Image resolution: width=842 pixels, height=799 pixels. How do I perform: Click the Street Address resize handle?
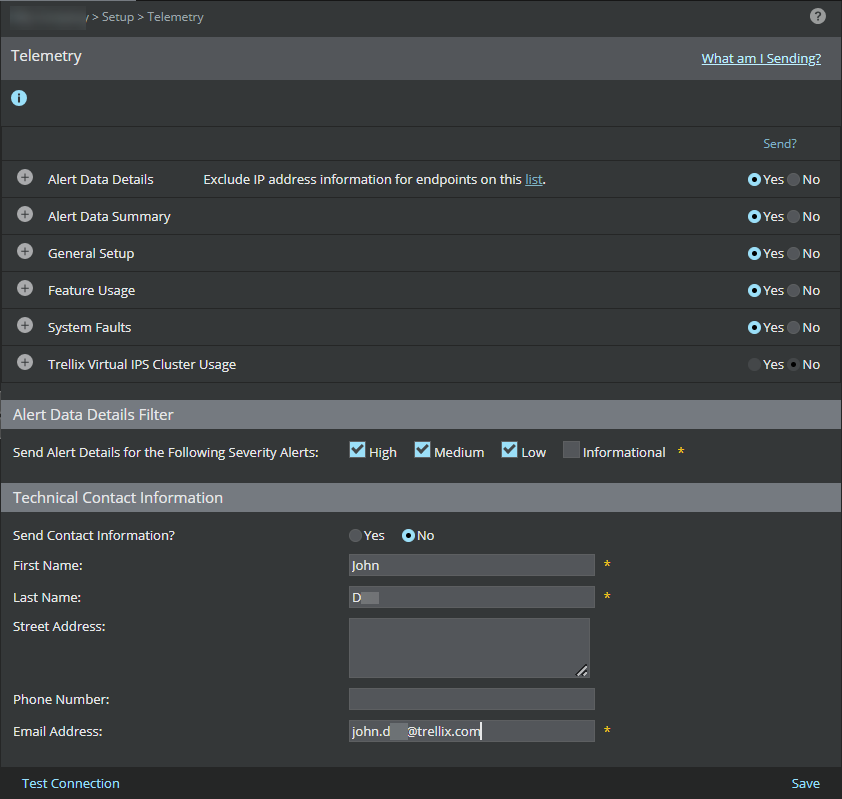point(582,670)
